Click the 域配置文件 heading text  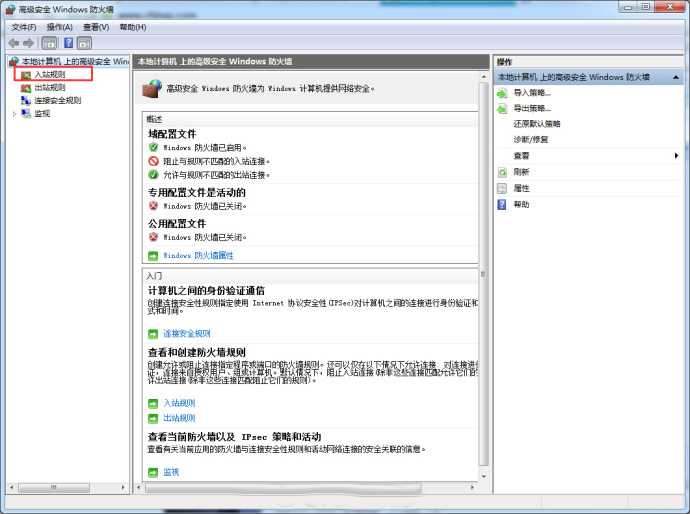point(172,134)
